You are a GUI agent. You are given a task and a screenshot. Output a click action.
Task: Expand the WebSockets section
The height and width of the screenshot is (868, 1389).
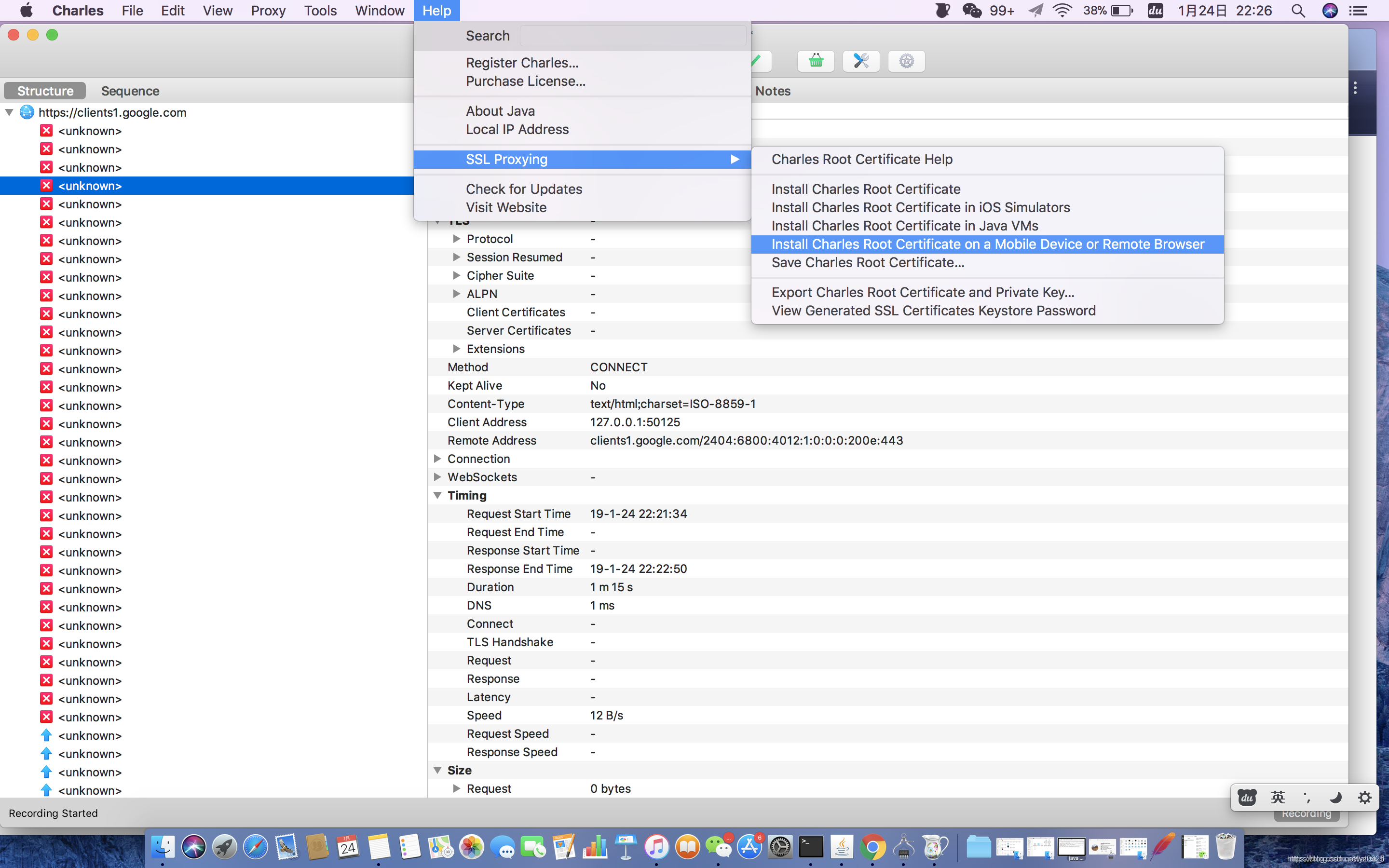[x=437, y=476]
